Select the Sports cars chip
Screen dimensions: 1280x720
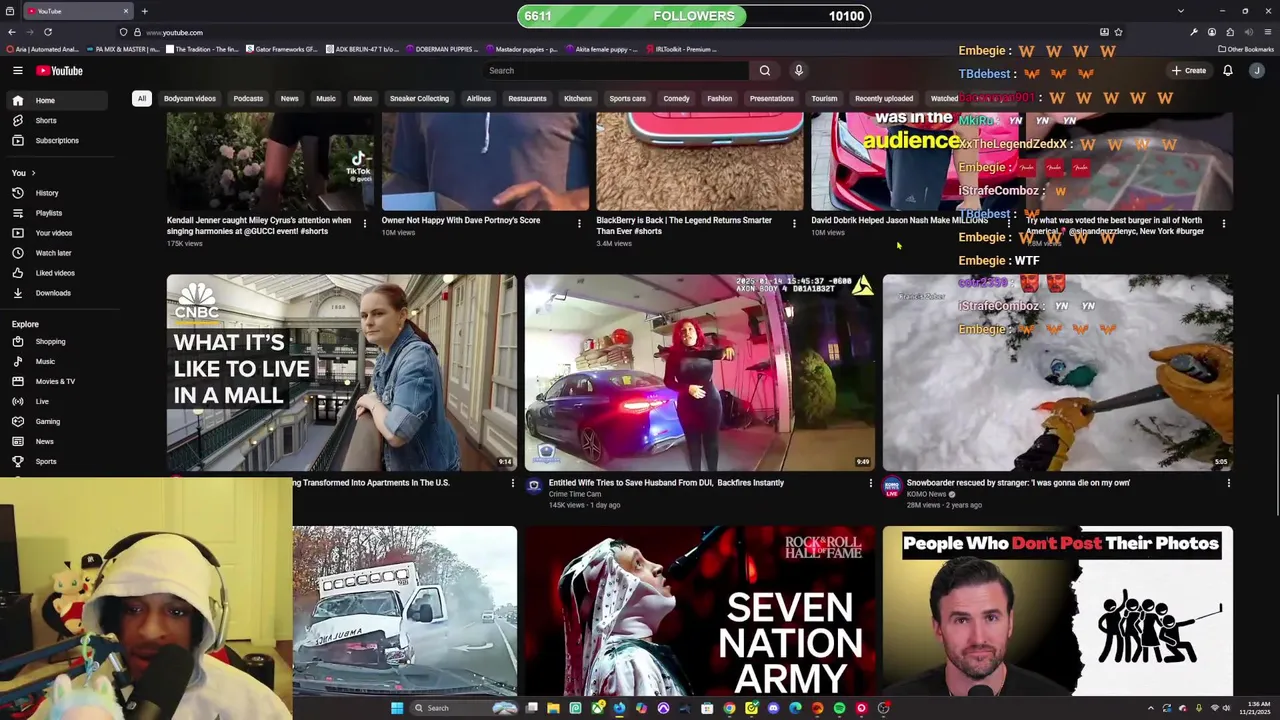point(627,98)
